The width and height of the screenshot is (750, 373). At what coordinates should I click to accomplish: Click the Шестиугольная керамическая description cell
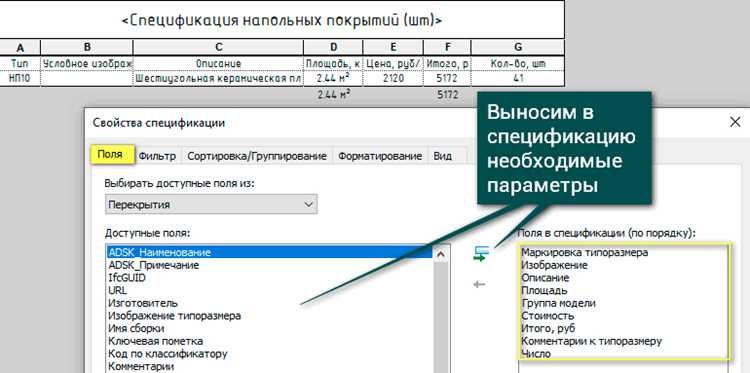click(218, 78)
